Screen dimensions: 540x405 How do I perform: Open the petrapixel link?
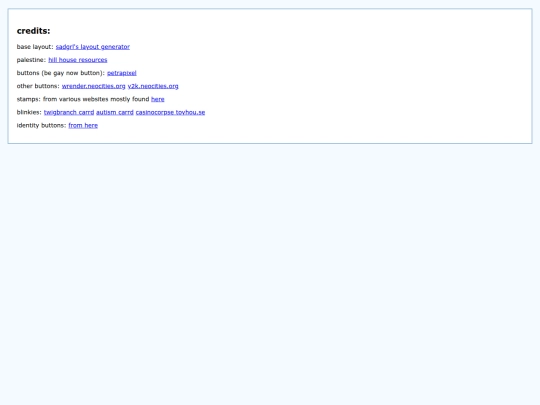coord(122,73)
